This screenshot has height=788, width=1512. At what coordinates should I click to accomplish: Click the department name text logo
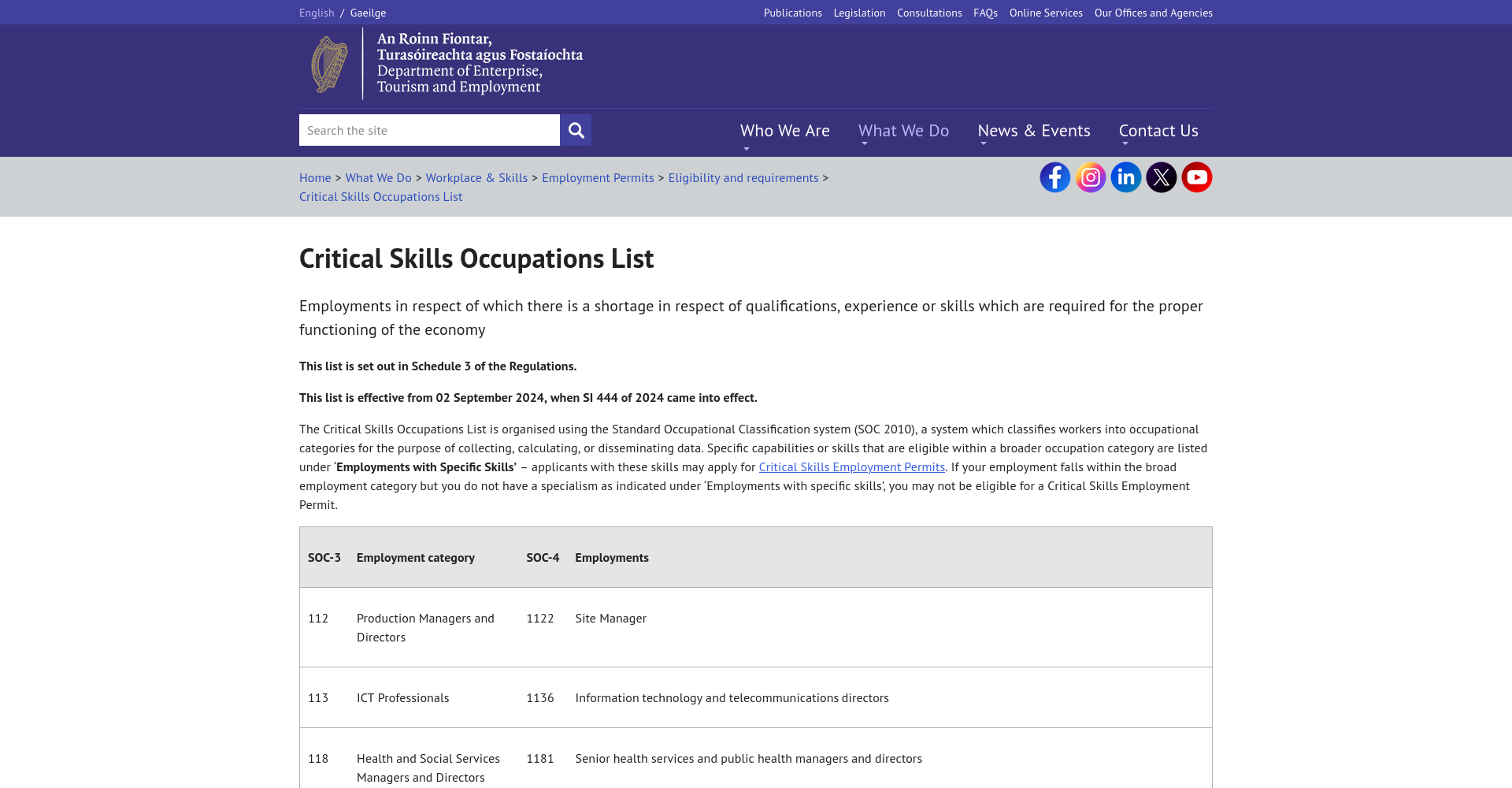pos(480,63)
